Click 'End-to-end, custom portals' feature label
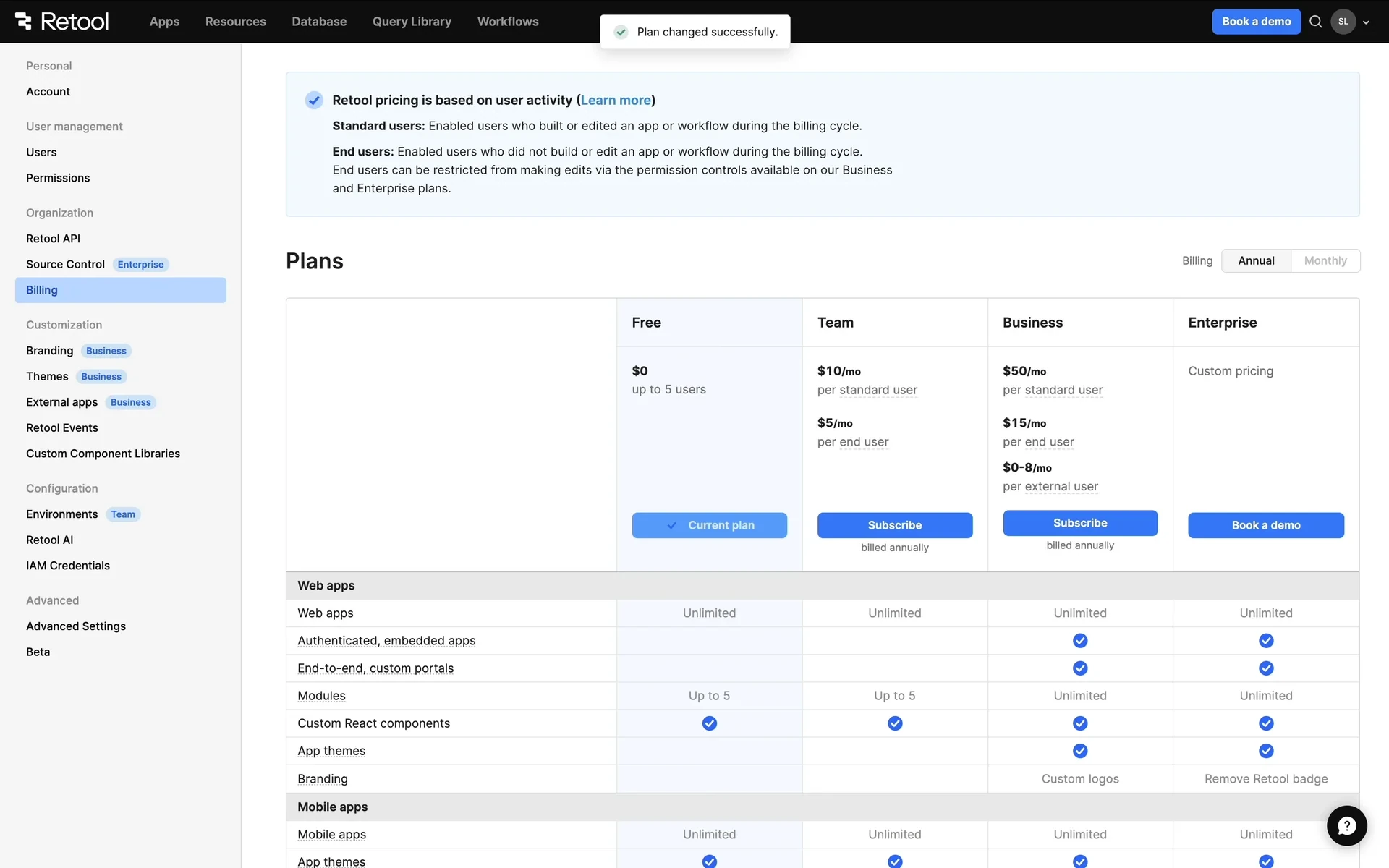Viewport: 1389px width, 868px height. click(x=375, y=668)
